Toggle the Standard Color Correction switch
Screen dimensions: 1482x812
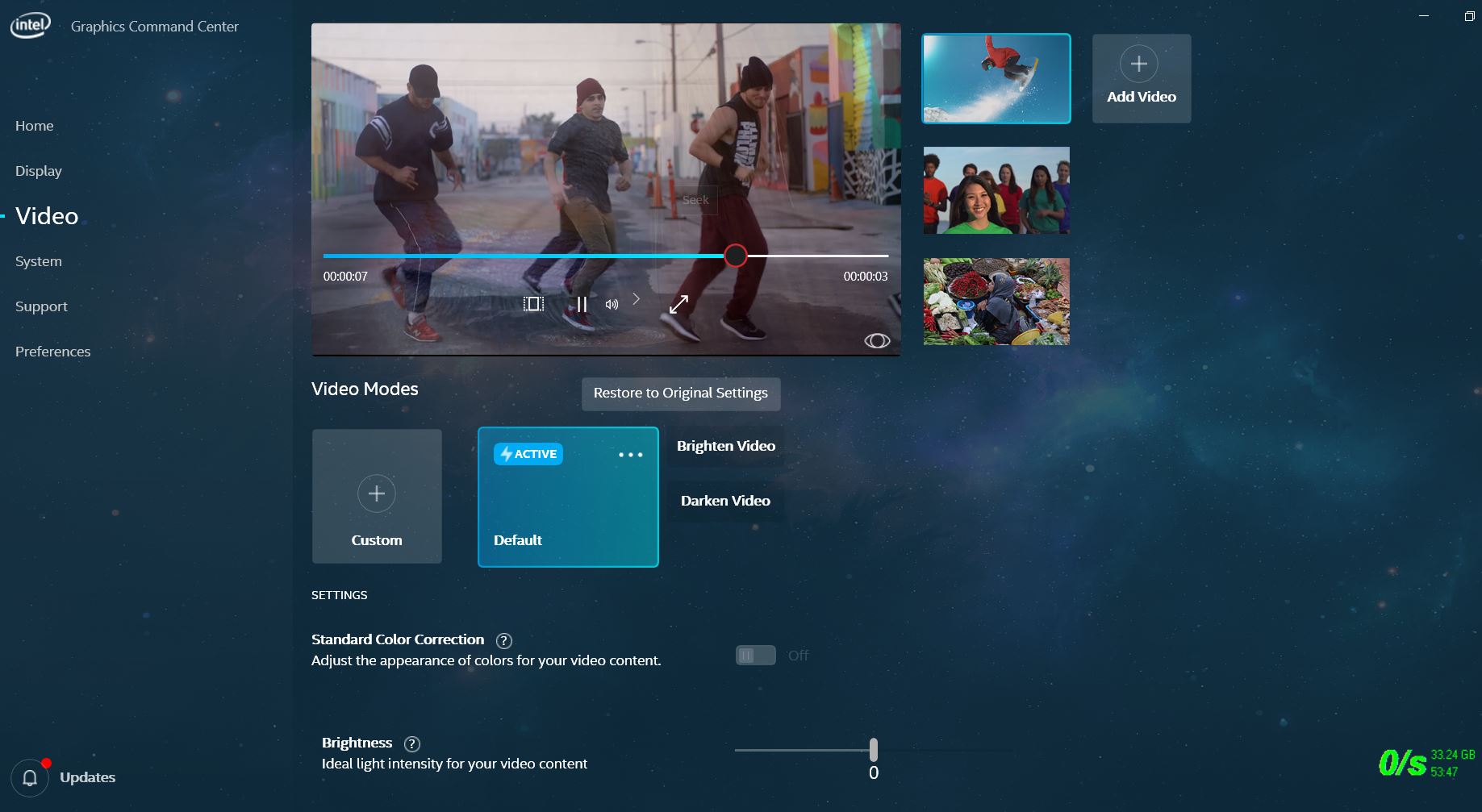tap(756, 656)
